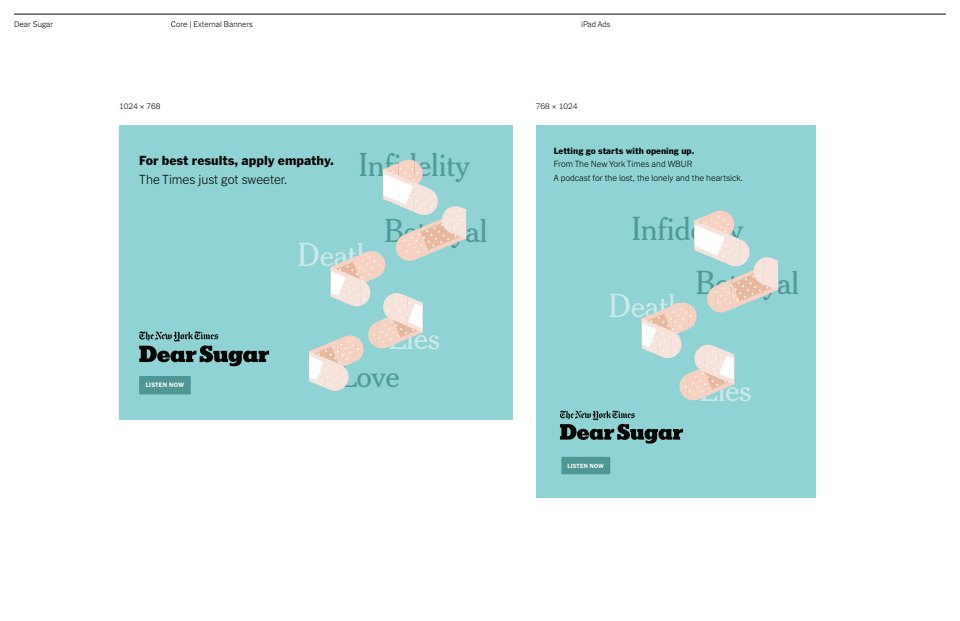
Task: Click the 1024 × 768 size label
Action: [140, 106]
